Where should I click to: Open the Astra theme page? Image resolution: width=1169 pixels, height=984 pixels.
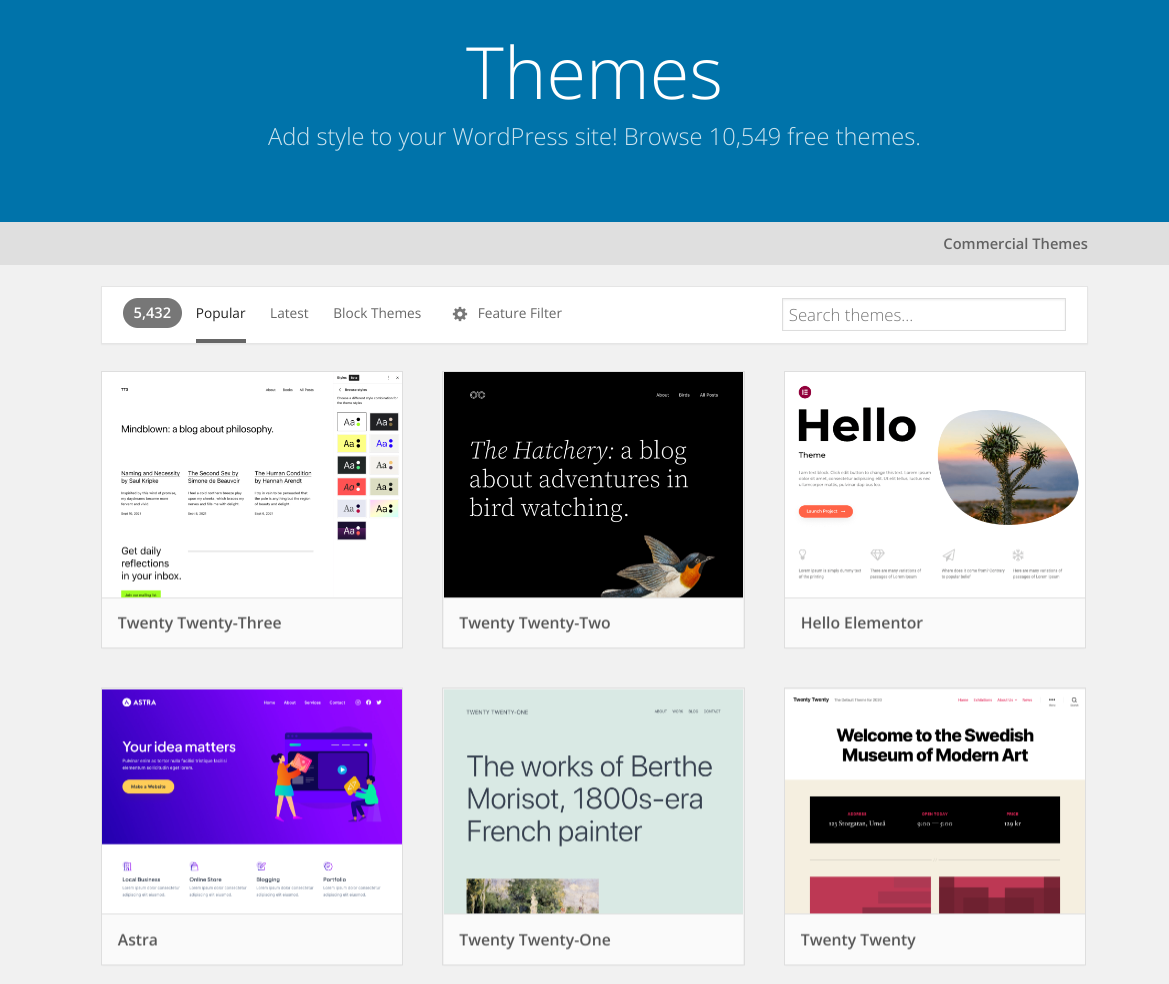[x=137, y=939]
